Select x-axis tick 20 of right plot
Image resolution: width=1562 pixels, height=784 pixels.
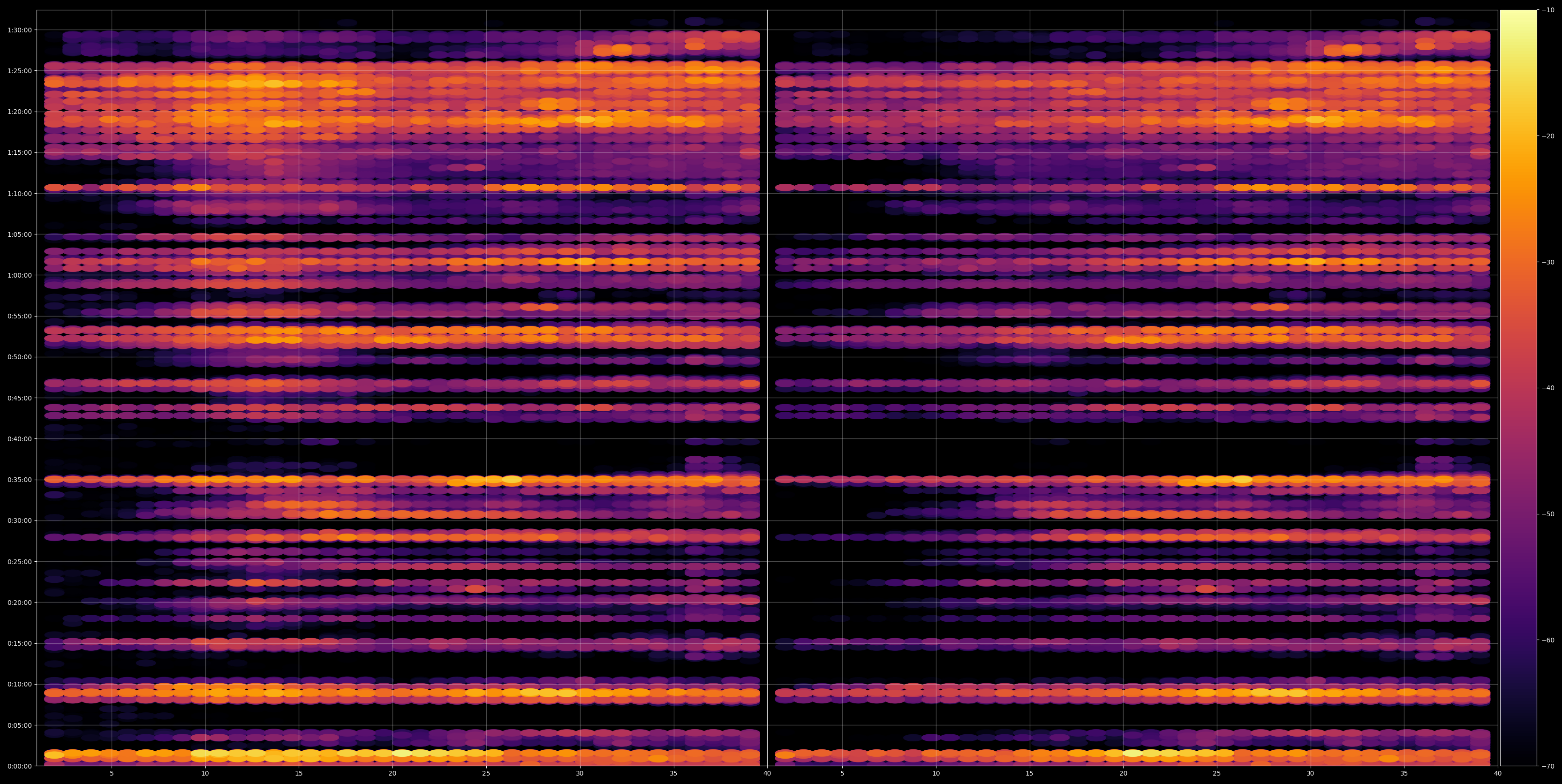[1123, 774]
